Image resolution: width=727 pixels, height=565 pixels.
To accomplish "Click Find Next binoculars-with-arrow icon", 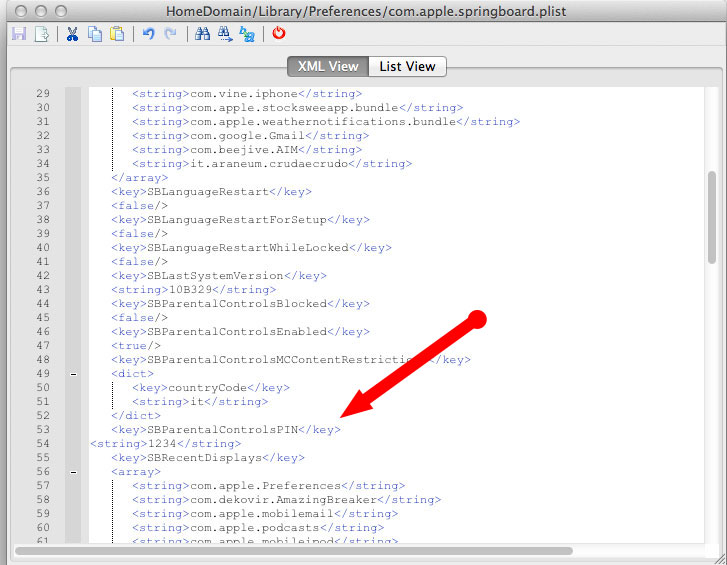I will point(225,34).
